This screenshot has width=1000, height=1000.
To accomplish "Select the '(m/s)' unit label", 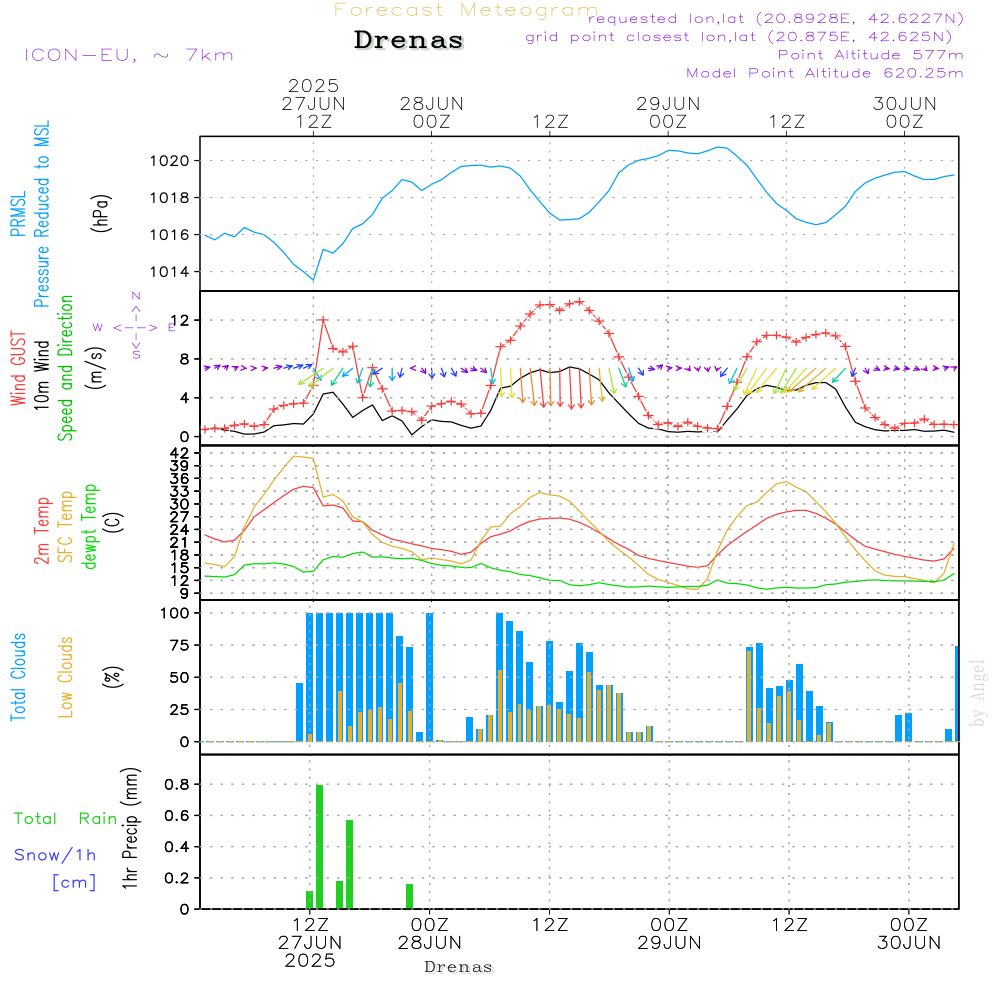I will coord(96,368).
